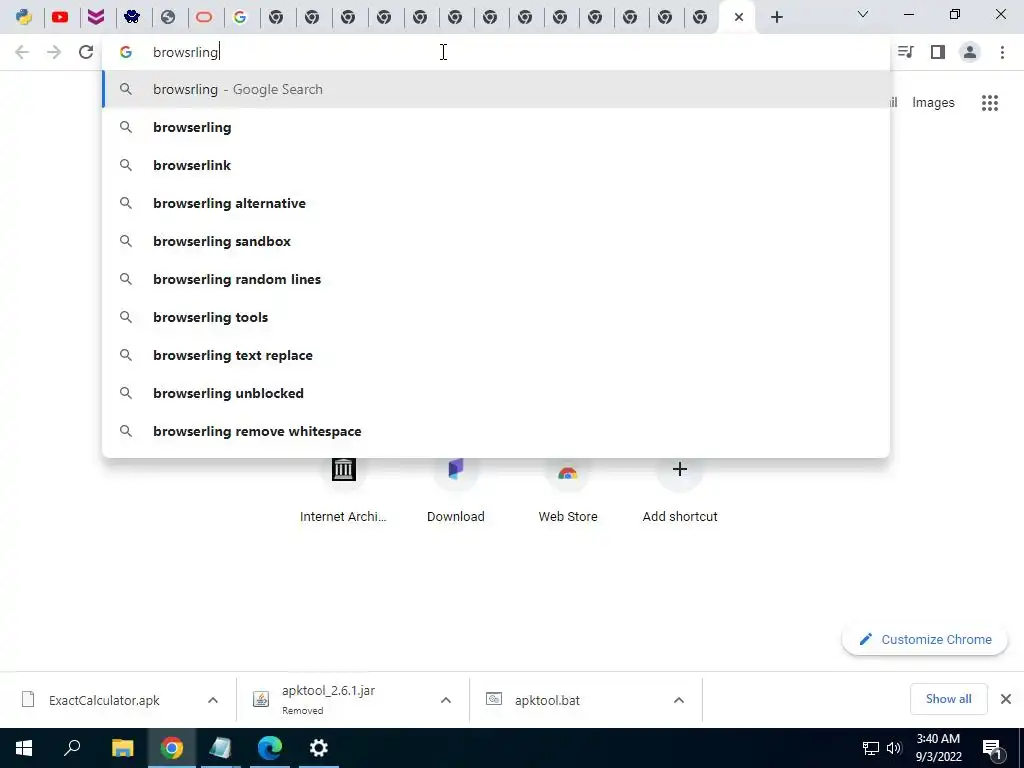Open File Explorer from the taskbar
The height and width of the screenshot is (768, 1024).
point(122,748)
